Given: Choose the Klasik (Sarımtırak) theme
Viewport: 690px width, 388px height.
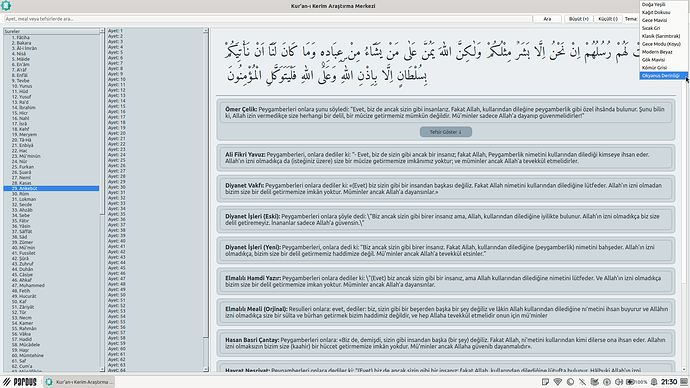Looking at the screenshot, I should [x=664, y=36].
